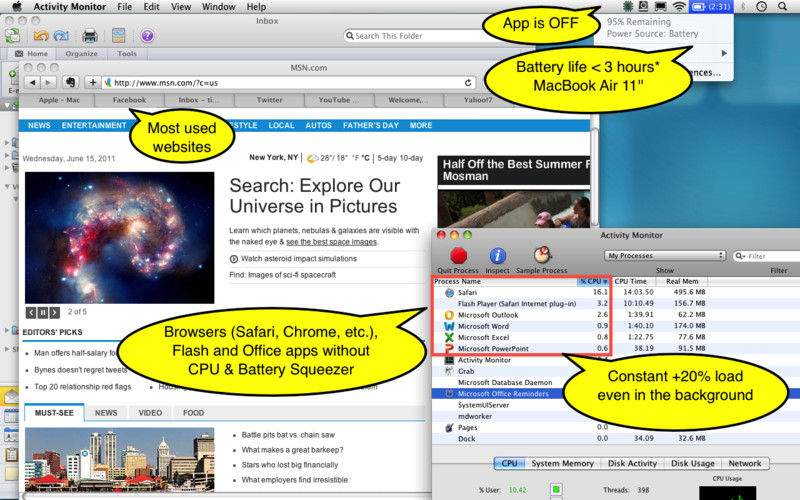Open the Filter search options arrow
The height and width of the screenshot is (500, 800).
click(740, 256)
